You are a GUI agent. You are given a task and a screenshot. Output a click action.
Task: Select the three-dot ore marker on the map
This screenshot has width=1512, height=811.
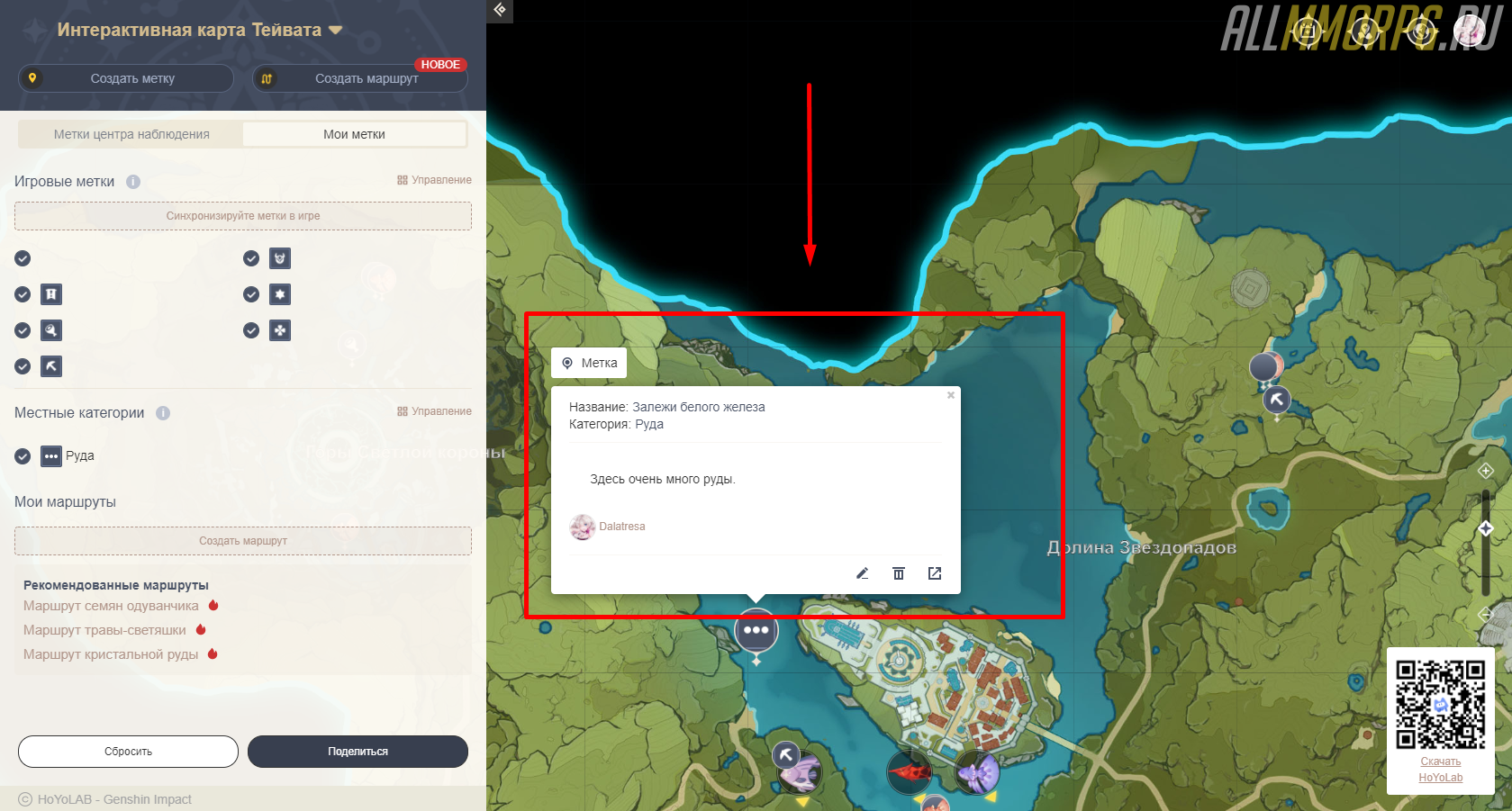pyautogui.click(x=756, y=631)
